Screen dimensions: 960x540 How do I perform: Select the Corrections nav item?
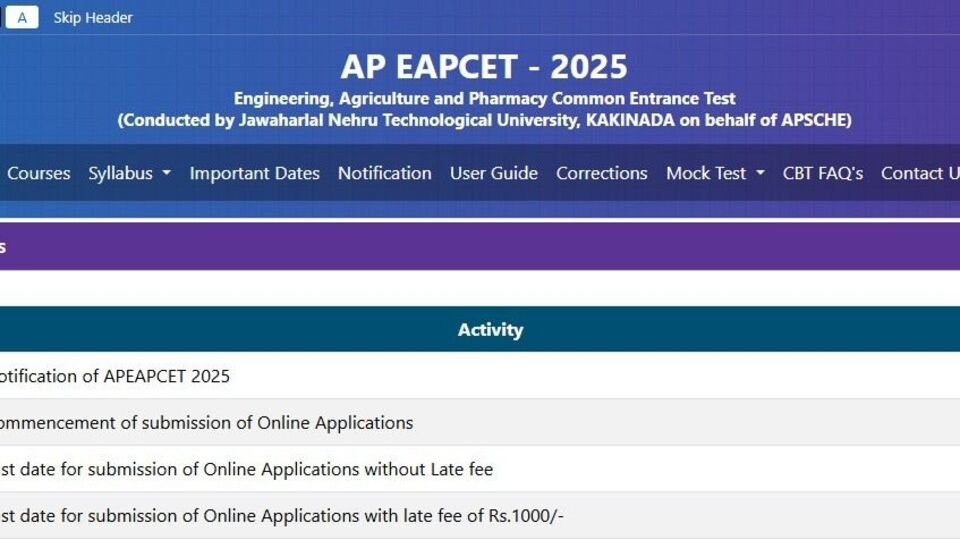[601, 173]
